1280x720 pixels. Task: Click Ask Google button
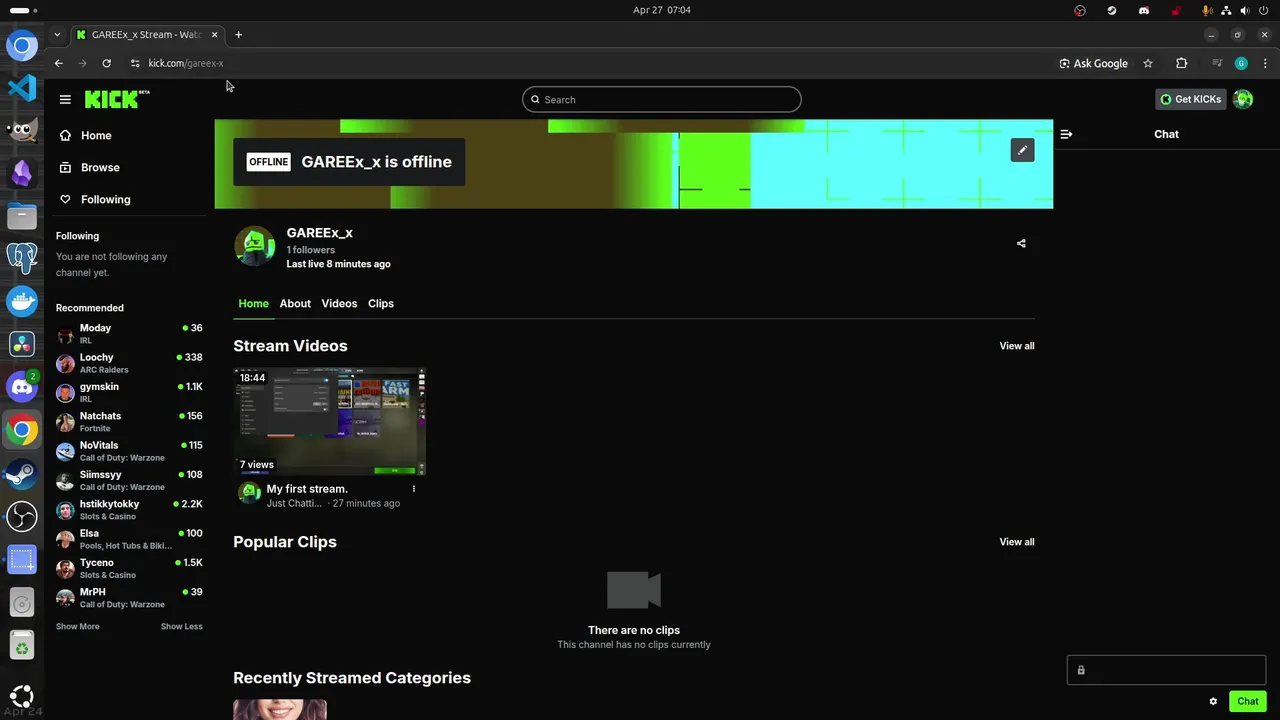pyautogui.click(x=1093, y=63)
